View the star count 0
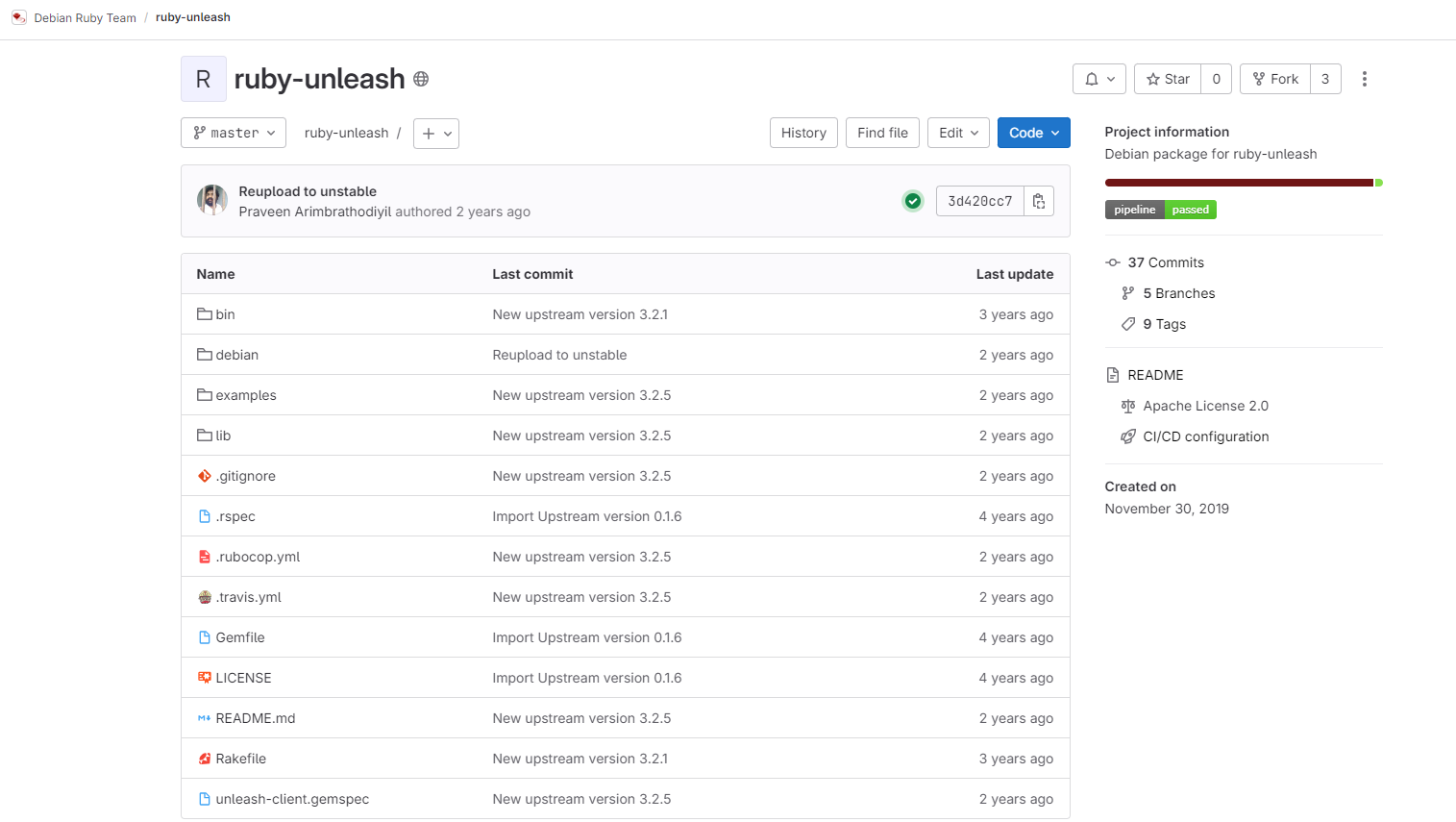 (x=1217, y=79)
